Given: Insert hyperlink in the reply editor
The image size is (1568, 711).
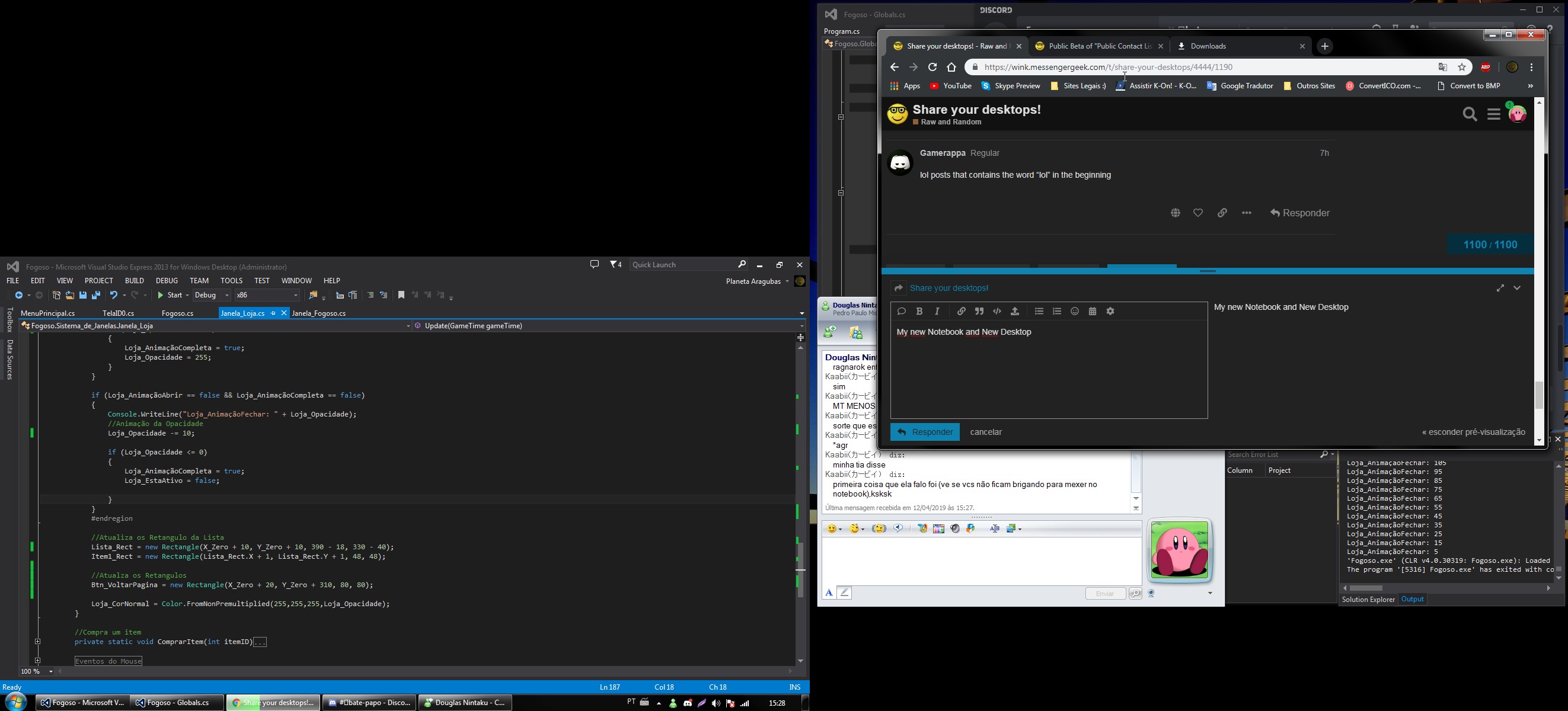Looking at the screenshot, I should (961, 312).
